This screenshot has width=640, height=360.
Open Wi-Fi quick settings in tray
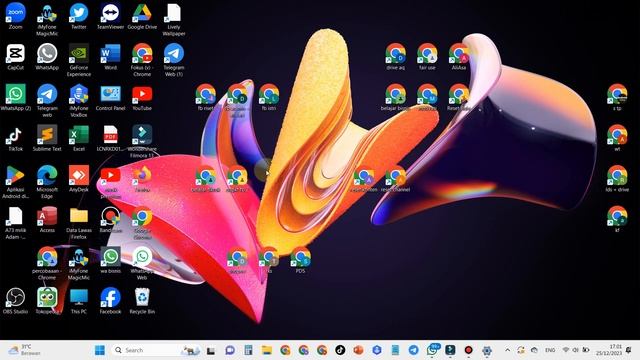tap(566, 350)
